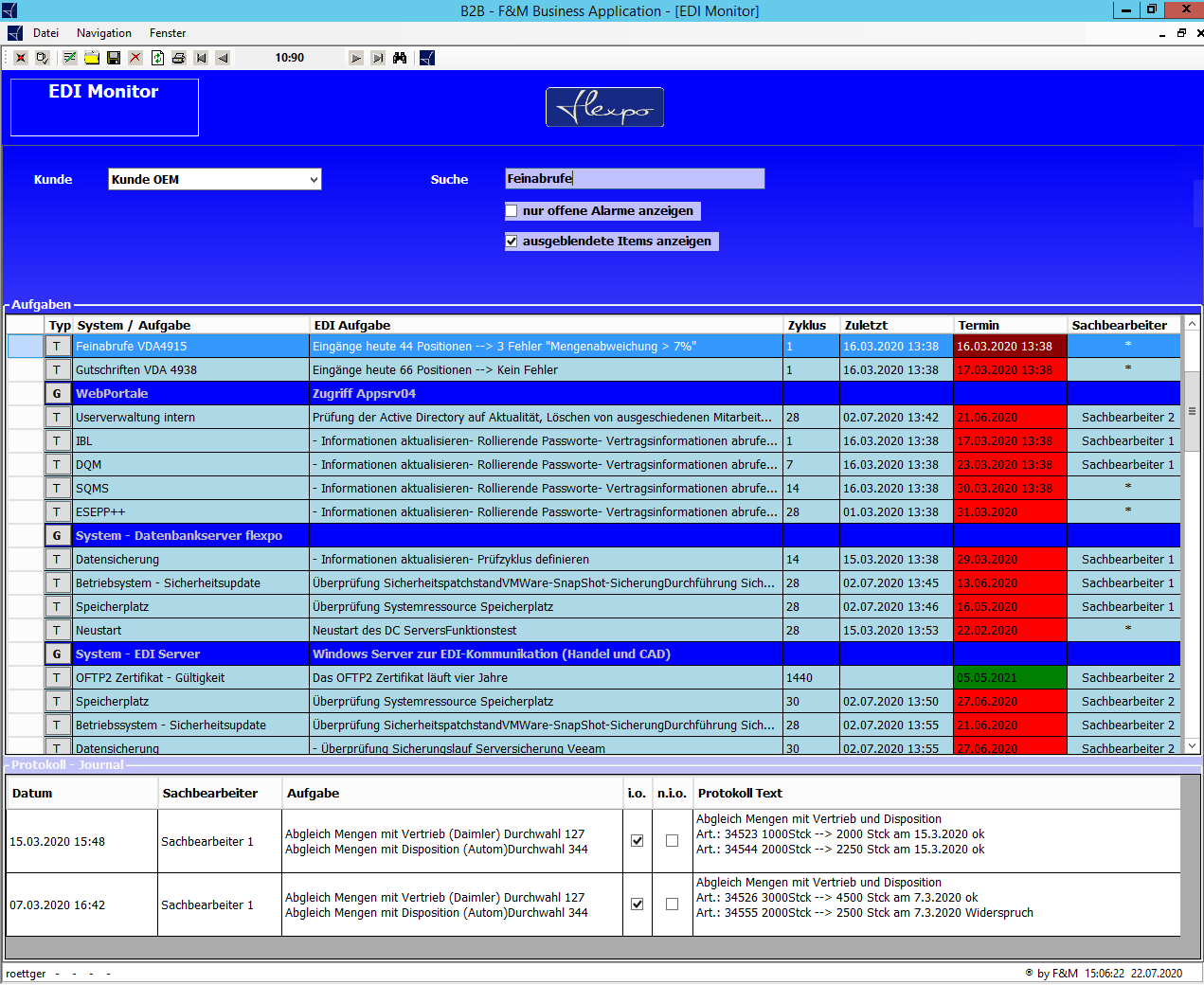Click 'Termin' column header
This screenshot has width=1204, height=985.
[x=1010, y=325]
